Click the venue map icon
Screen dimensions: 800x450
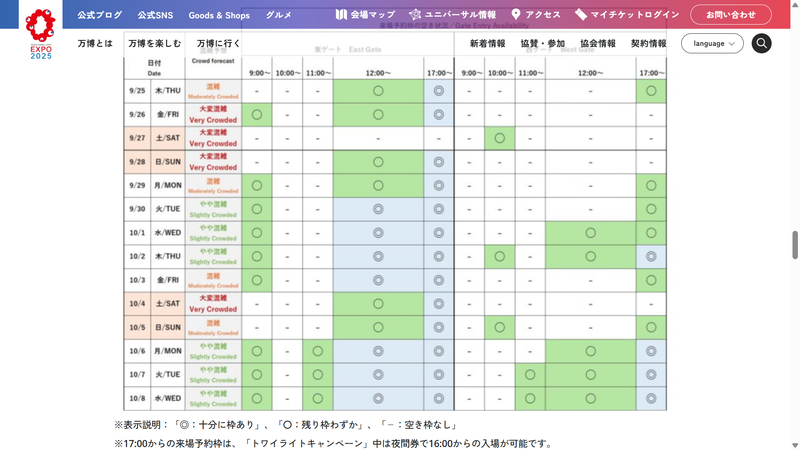pos(341,14)
